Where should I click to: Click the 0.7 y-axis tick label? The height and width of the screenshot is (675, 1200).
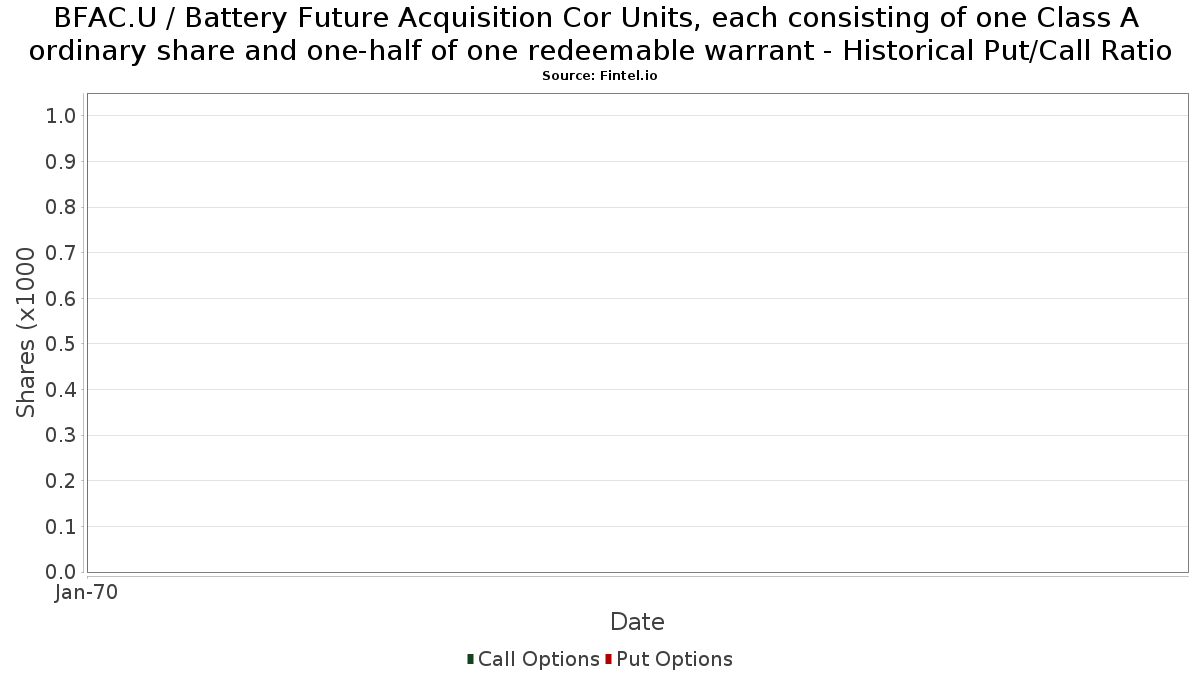pos(61,253)
